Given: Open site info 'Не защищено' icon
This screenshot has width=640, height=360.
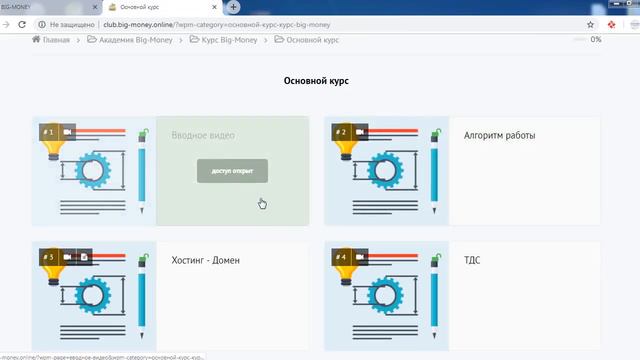Looking at the screenshot, I should pyautogui.click(x=42, y=24).
